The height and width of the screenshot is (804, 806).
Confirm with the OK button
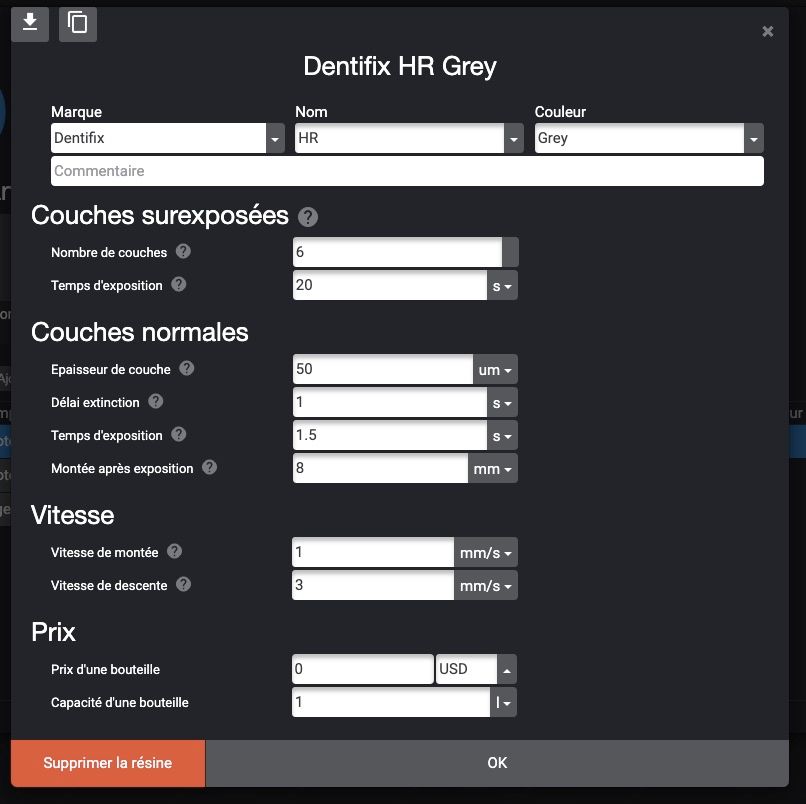pyautogui.click(x=497, y=763)
